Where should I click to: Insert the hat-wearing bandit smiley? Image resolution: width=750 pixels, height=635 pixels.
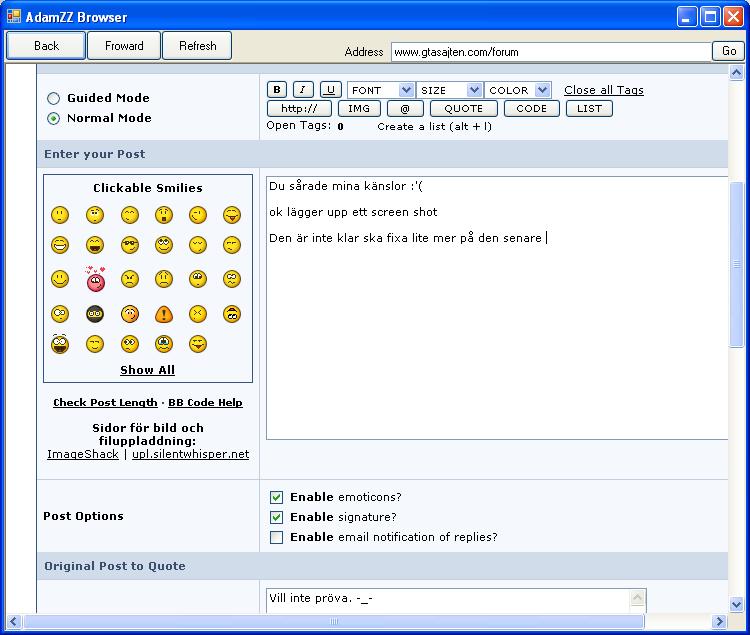pyautogui.click(x=232, y=314)
